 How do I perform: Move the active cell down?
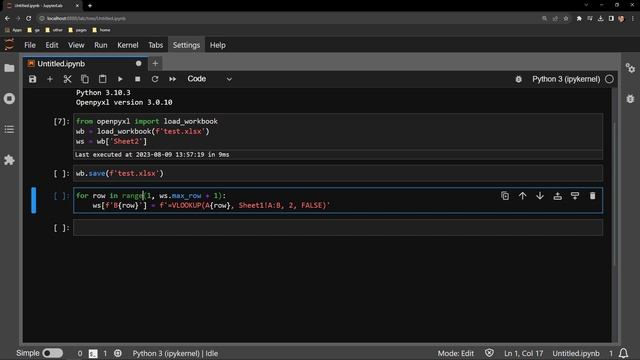tap(540, 196)
